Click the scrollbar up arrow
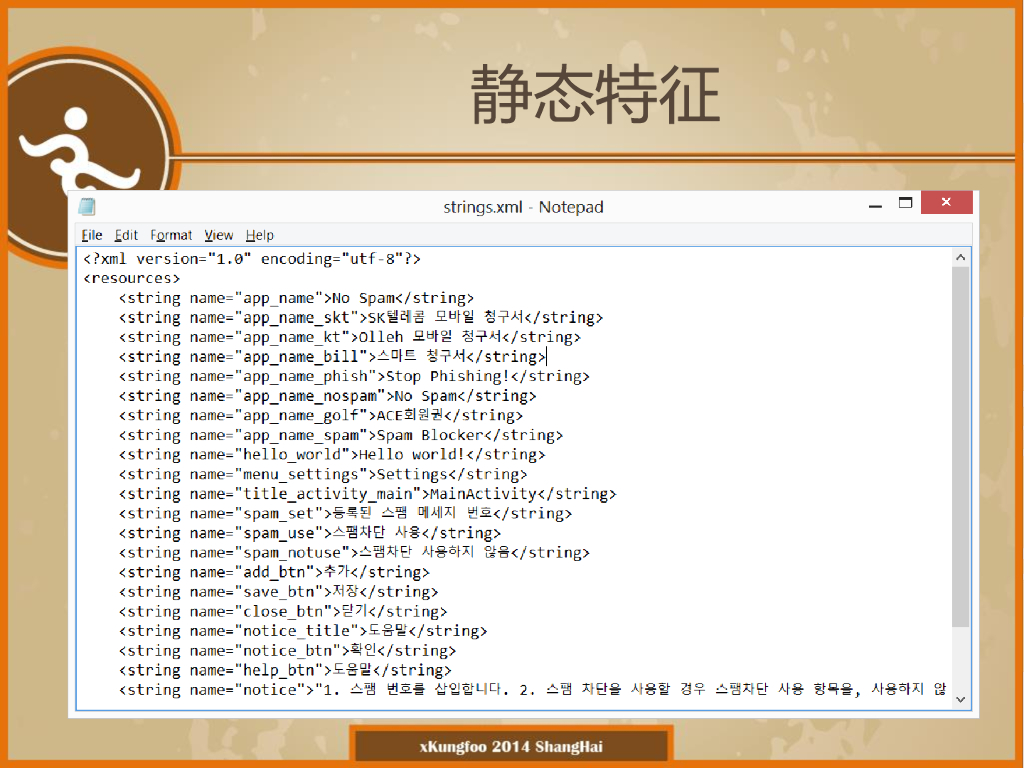The width and height of the screenshot is (1024, 768). click(960, 257)
